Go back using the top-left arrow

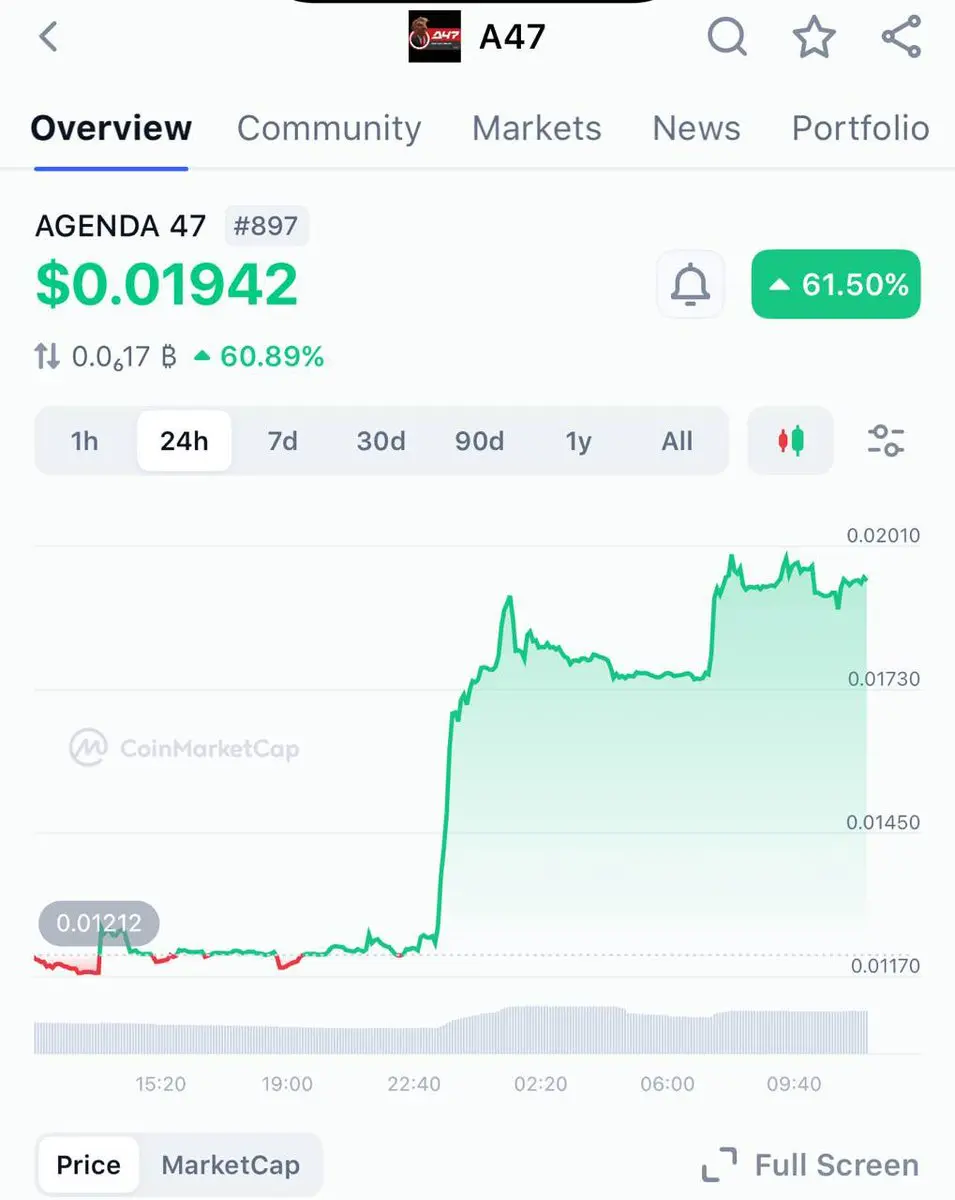pos(48,38)
